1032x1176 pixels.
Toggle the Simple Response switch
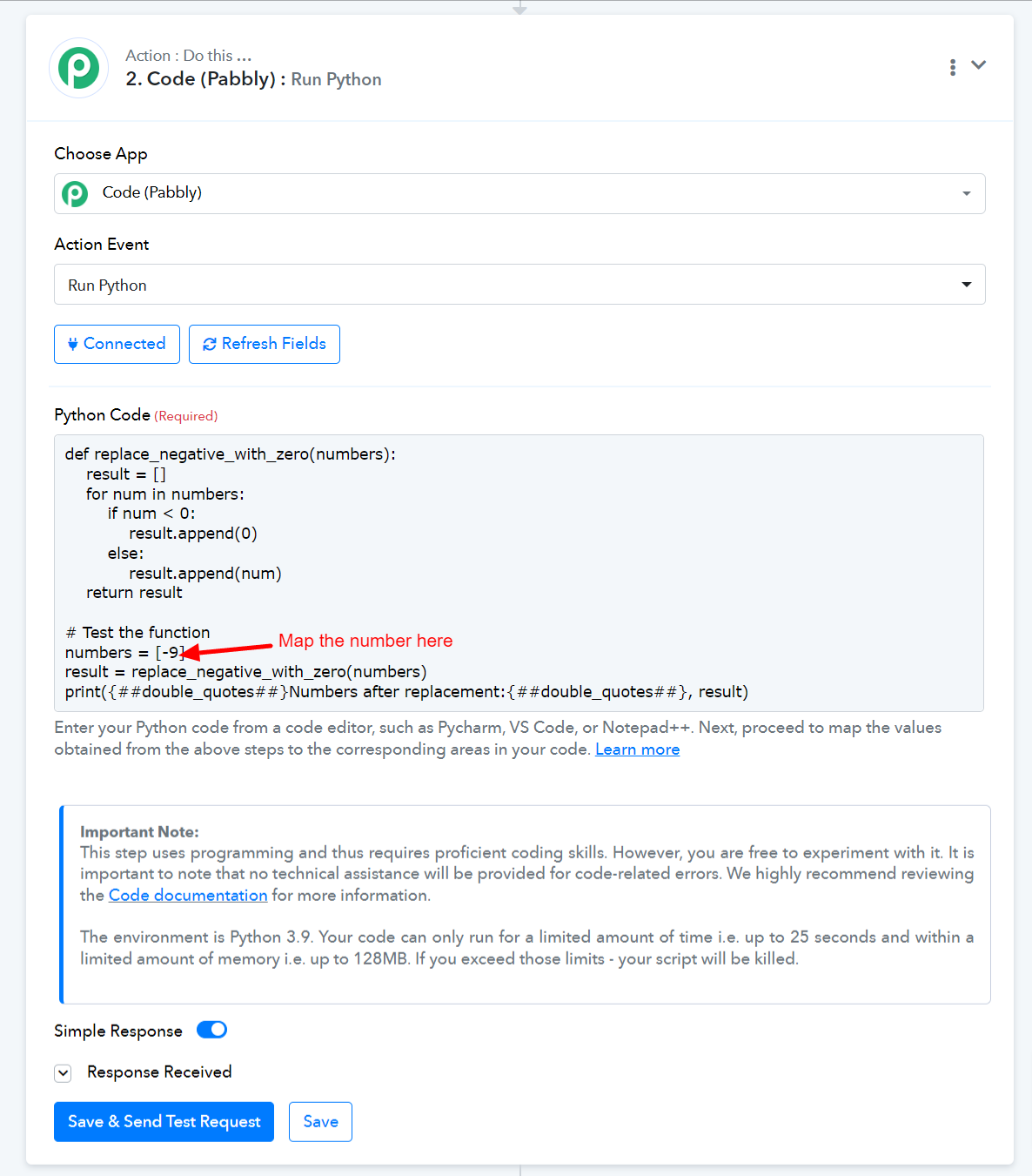pyautogui.click(x=211, y=1030)
